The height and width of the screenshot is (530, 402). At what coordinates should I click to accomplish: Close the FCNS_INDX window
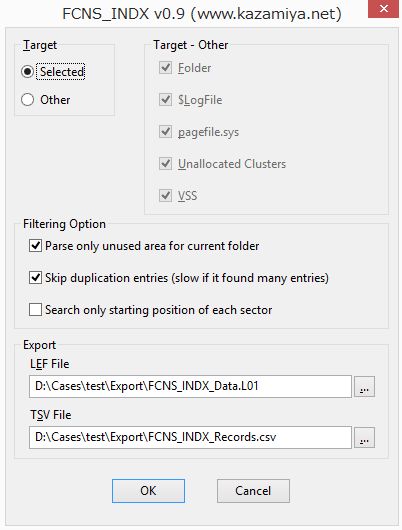pyautogui.click(x=384, y=9)
